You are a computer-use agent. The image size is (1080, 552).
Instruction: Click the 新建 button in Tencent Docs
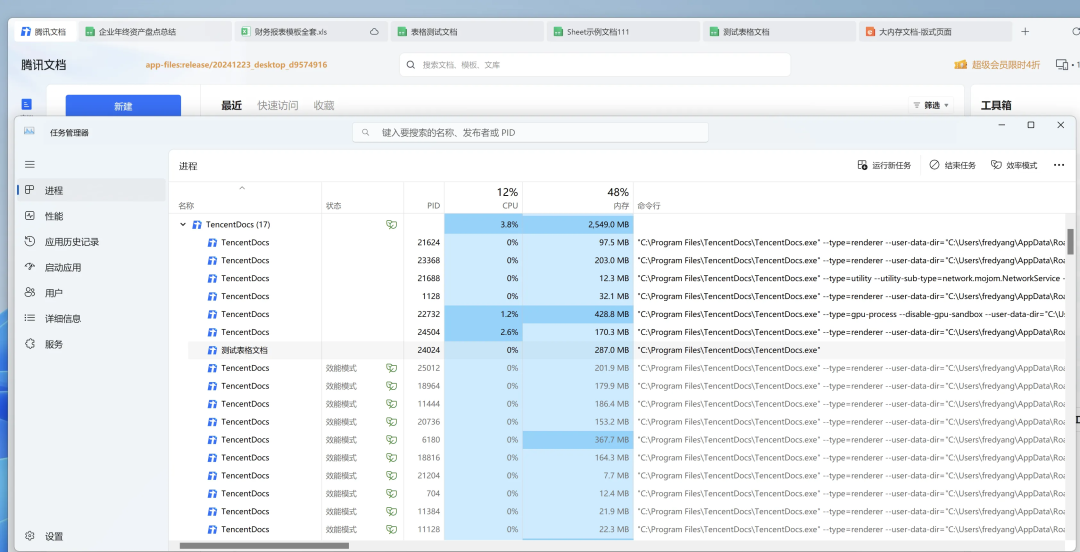(123, 107)
